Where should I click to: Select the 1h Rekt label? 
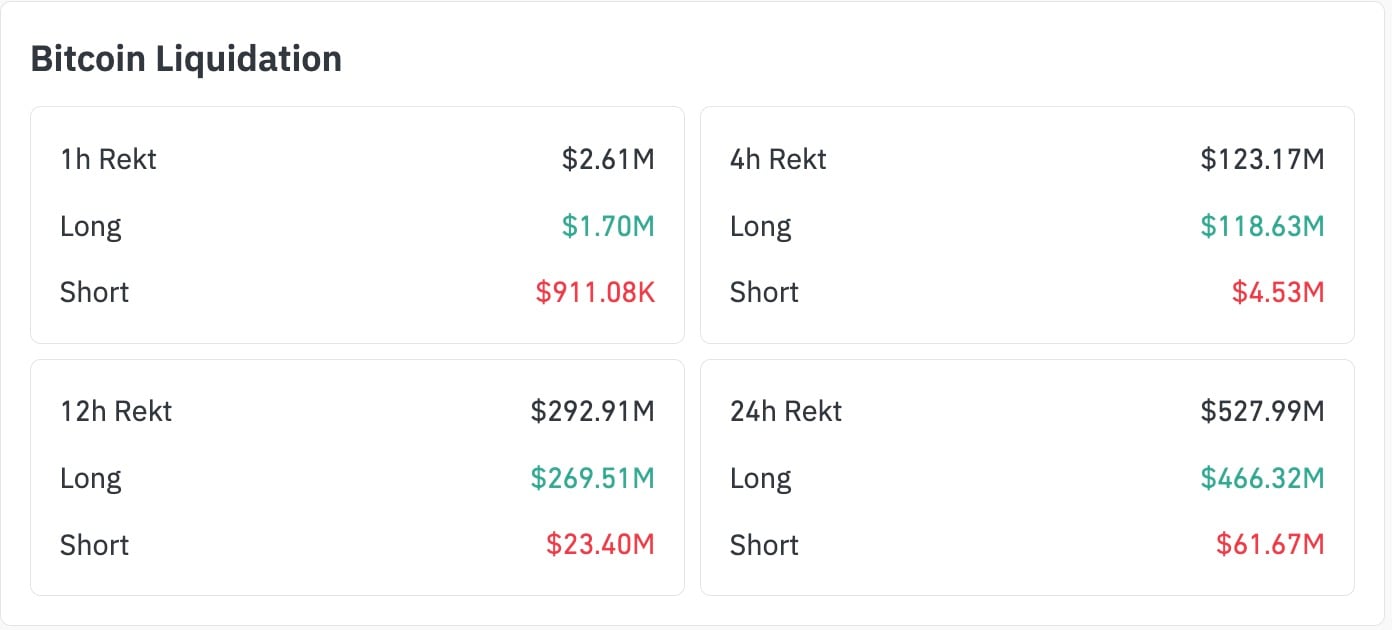click(x=108, y=159)
